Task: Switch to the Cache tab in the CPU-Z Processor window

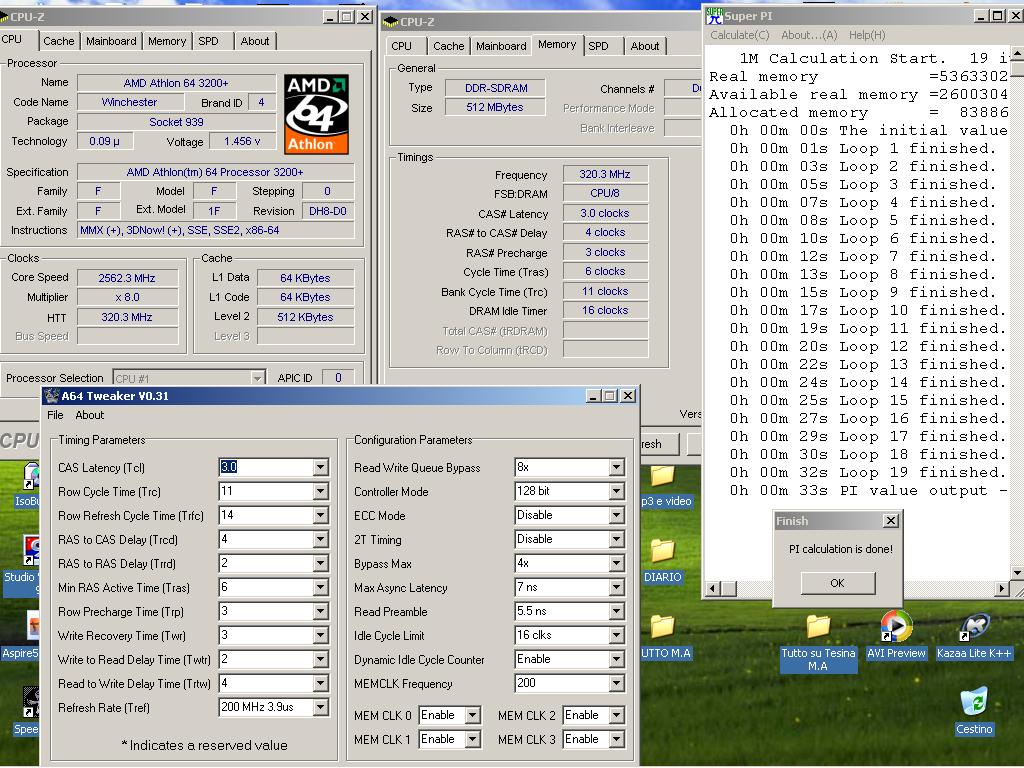Action: point(58,41)
